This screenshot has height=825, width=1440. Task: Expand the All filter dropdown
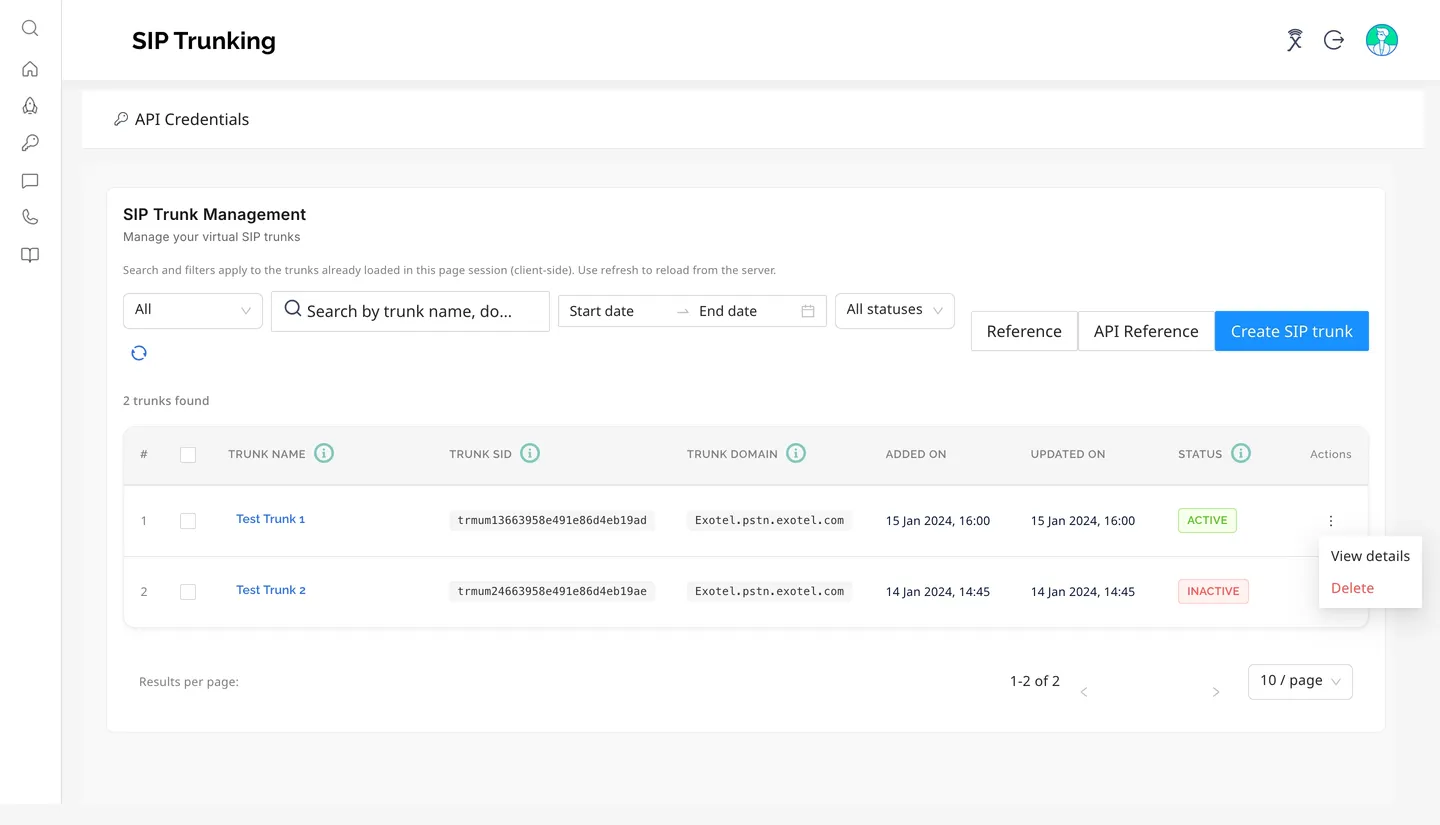(193, 310)
